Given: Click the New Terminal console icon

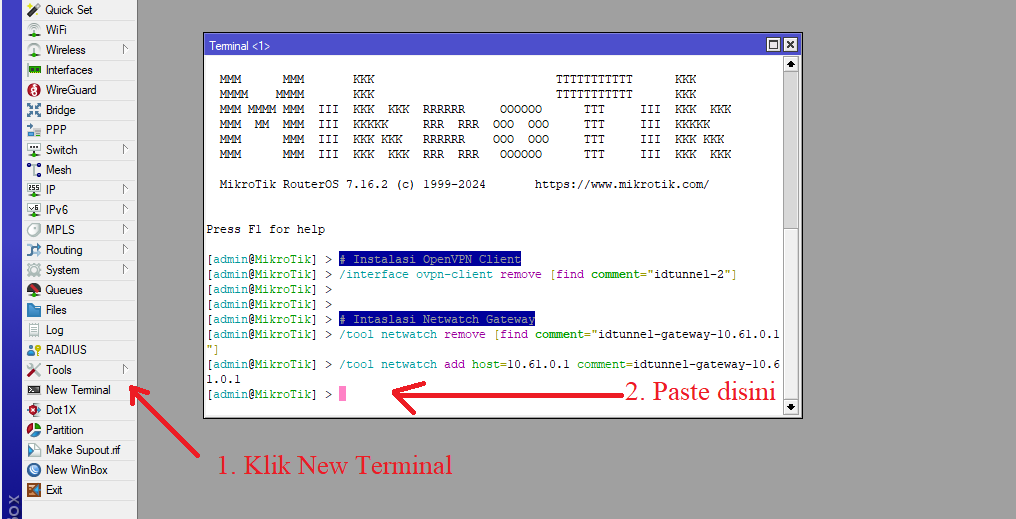Looking at the screenshot, I should (x=34, y=390).
